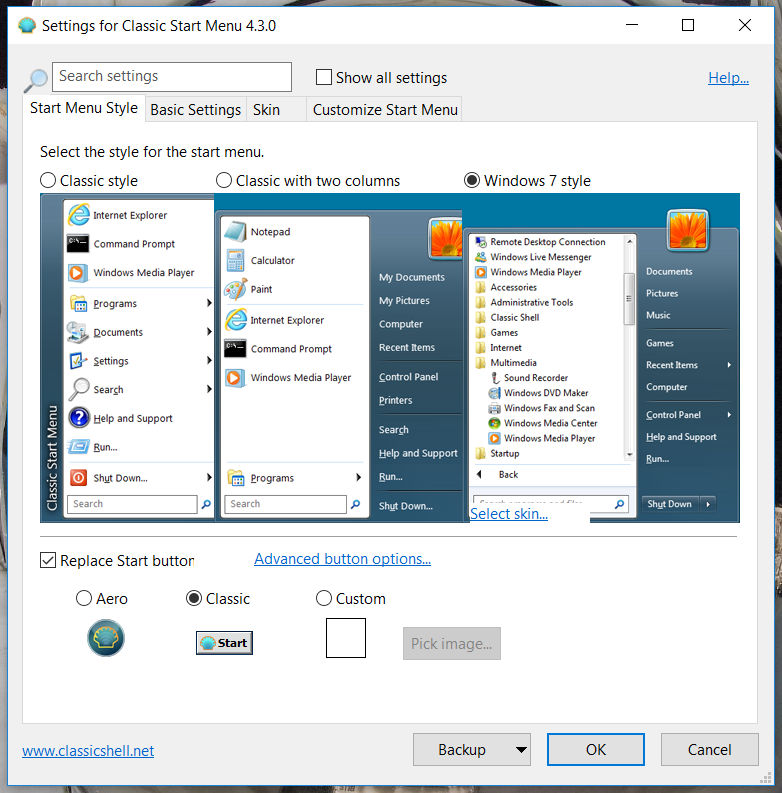782x793 pixels.
Task: Open Advanced button options link
Action: click(342, 559)
